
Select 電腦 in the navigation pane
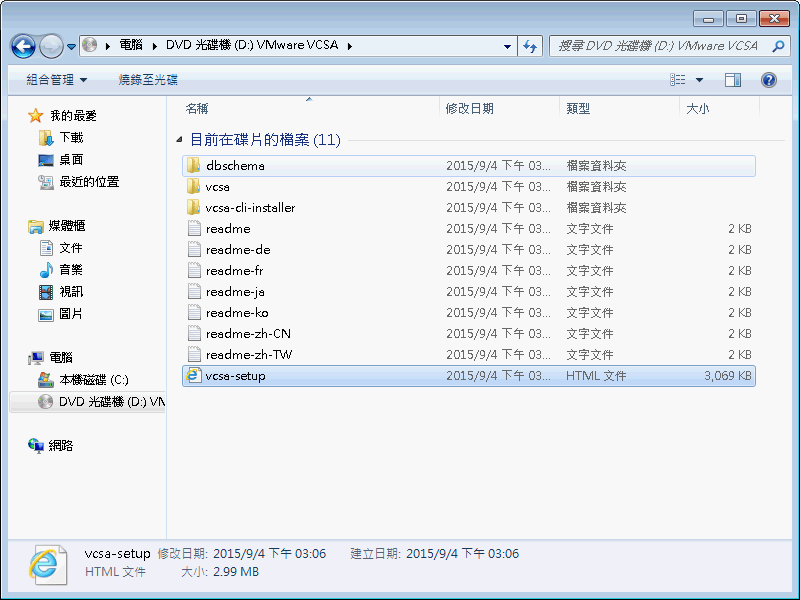(x=61, y=358)
